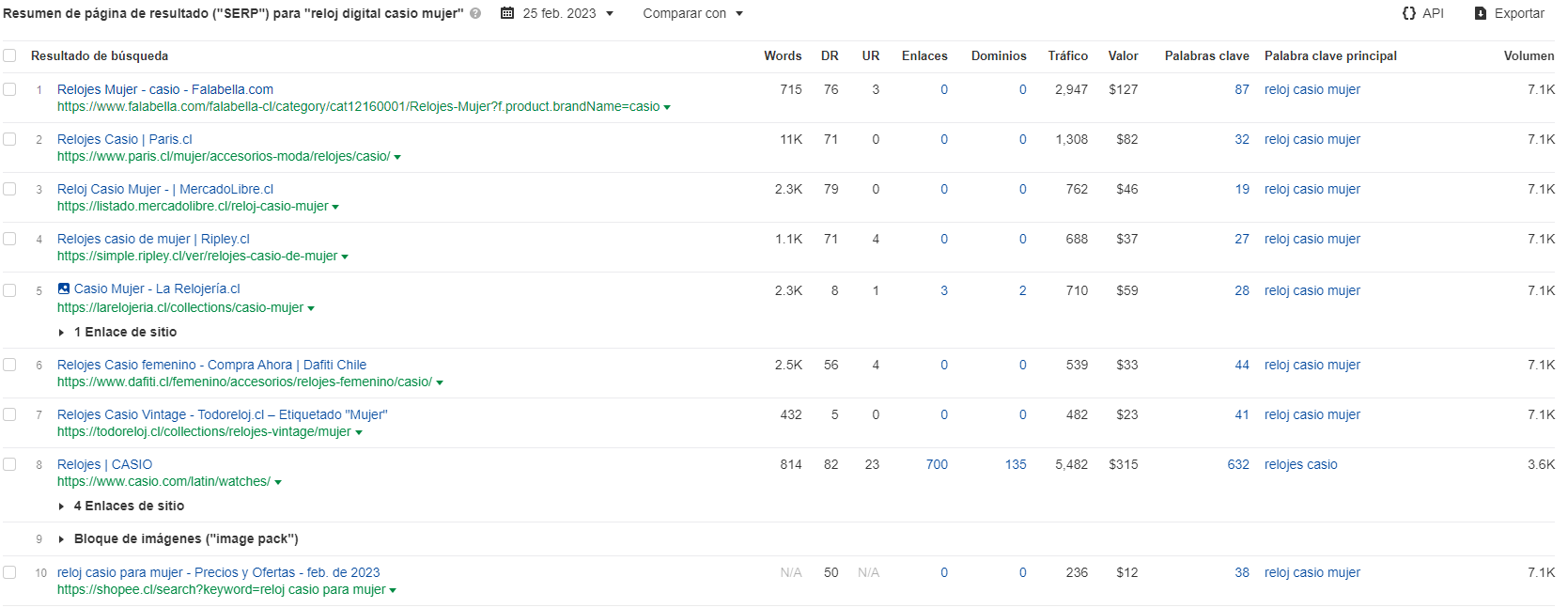Open the dropdown arrow after the falabella.com URL
Image resolution: width=1568 pixels, height=608 pixels.
pos(667,108)
